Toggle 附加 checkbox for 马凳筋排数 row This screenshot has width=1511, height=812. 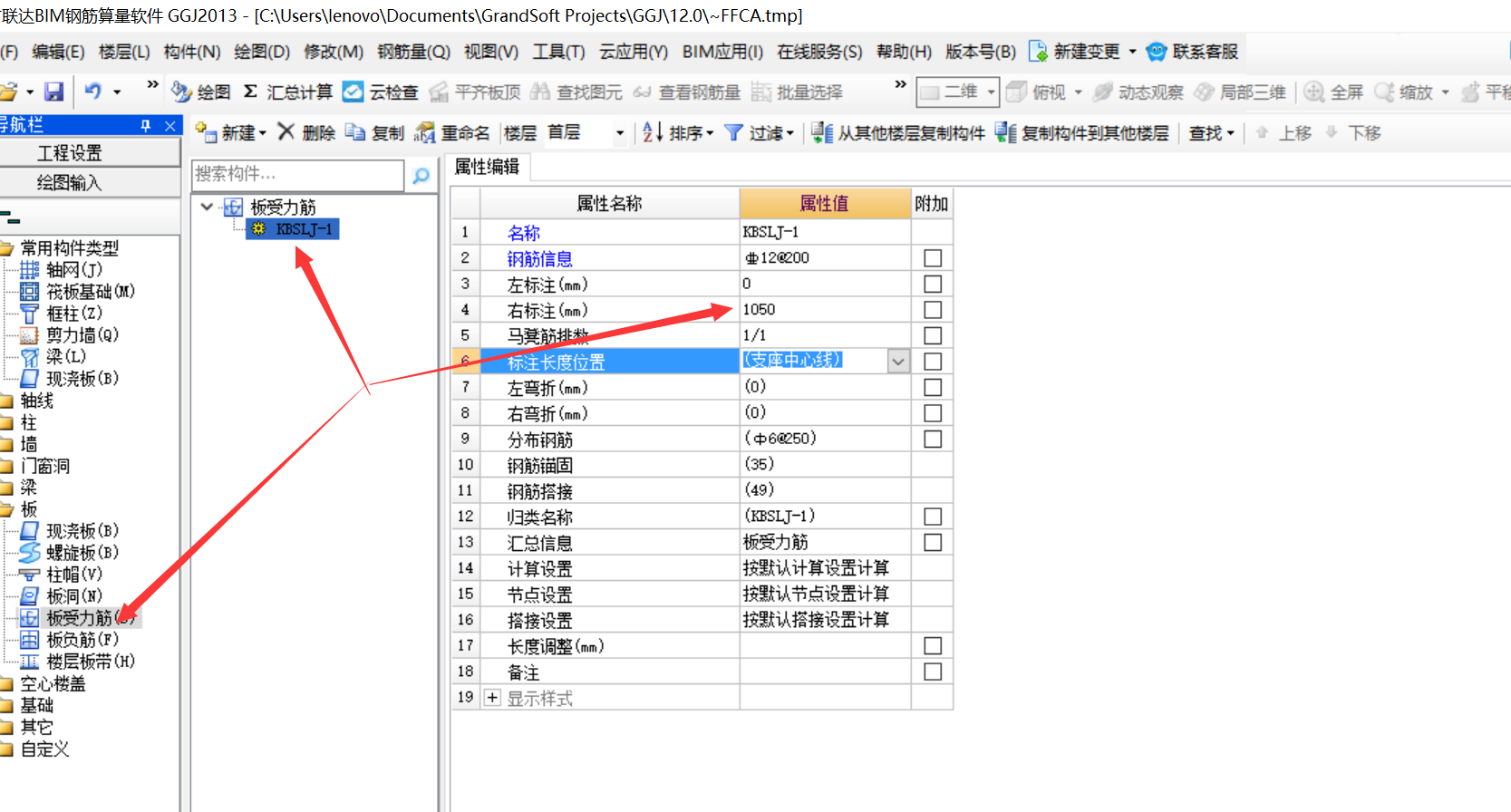(x=932, y=335)
